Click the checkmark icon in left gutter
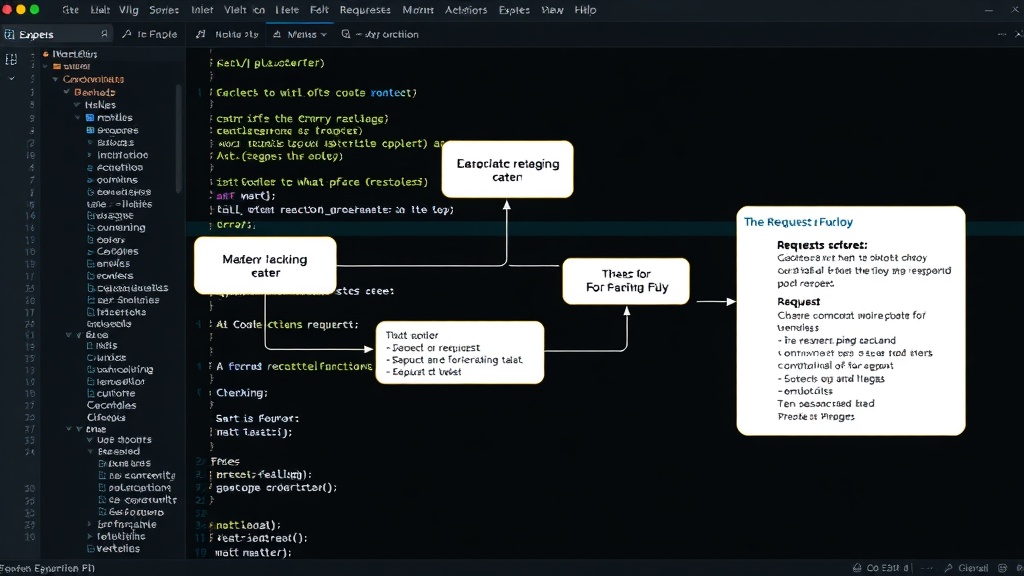Image resolution: width=1024 pixels, height=576 pixels. [11, 78]
